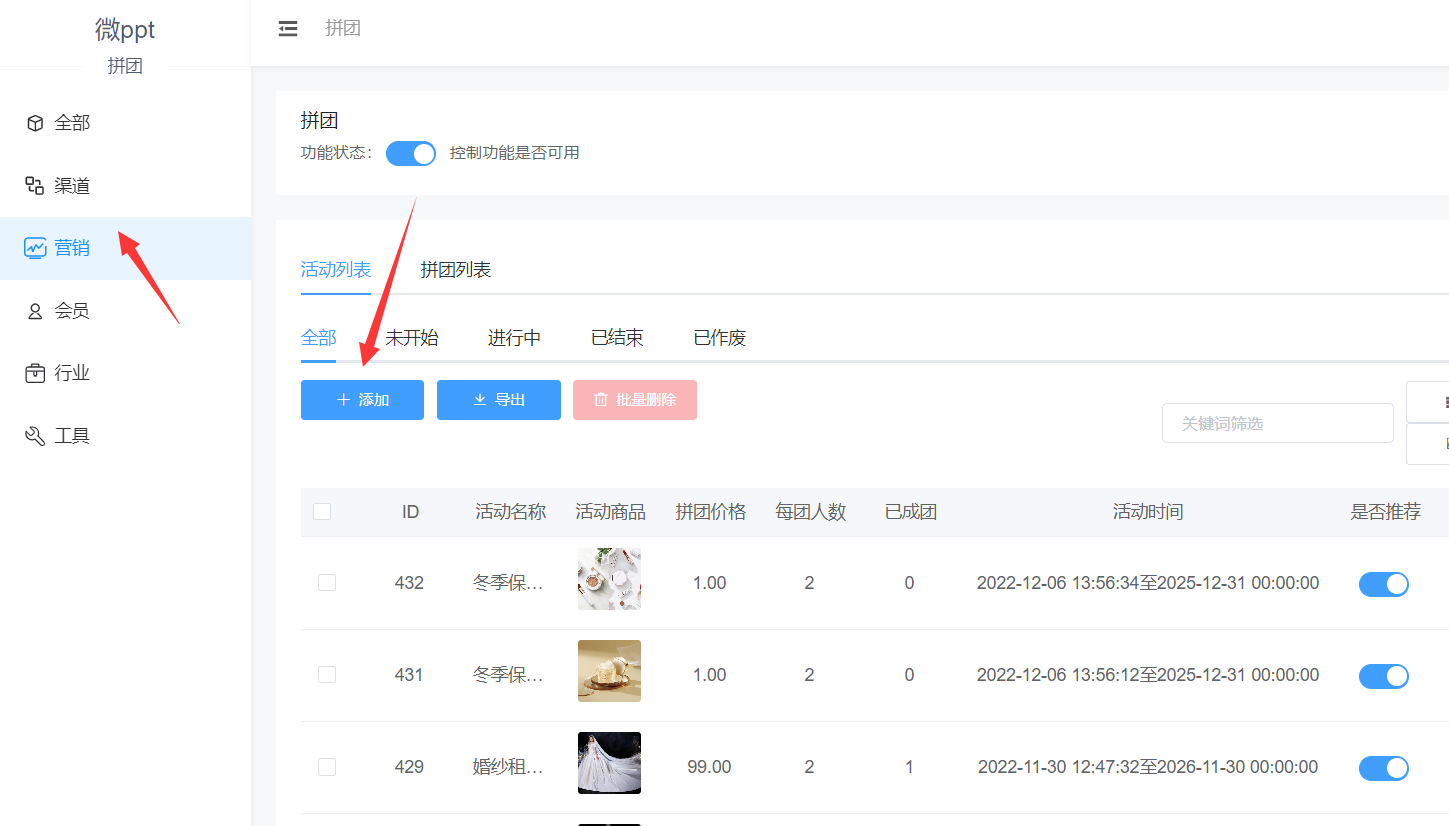Check the checkbox for row ID 432
The image size is (1449, 826).
pyautogui.click(x=327, y=583)
